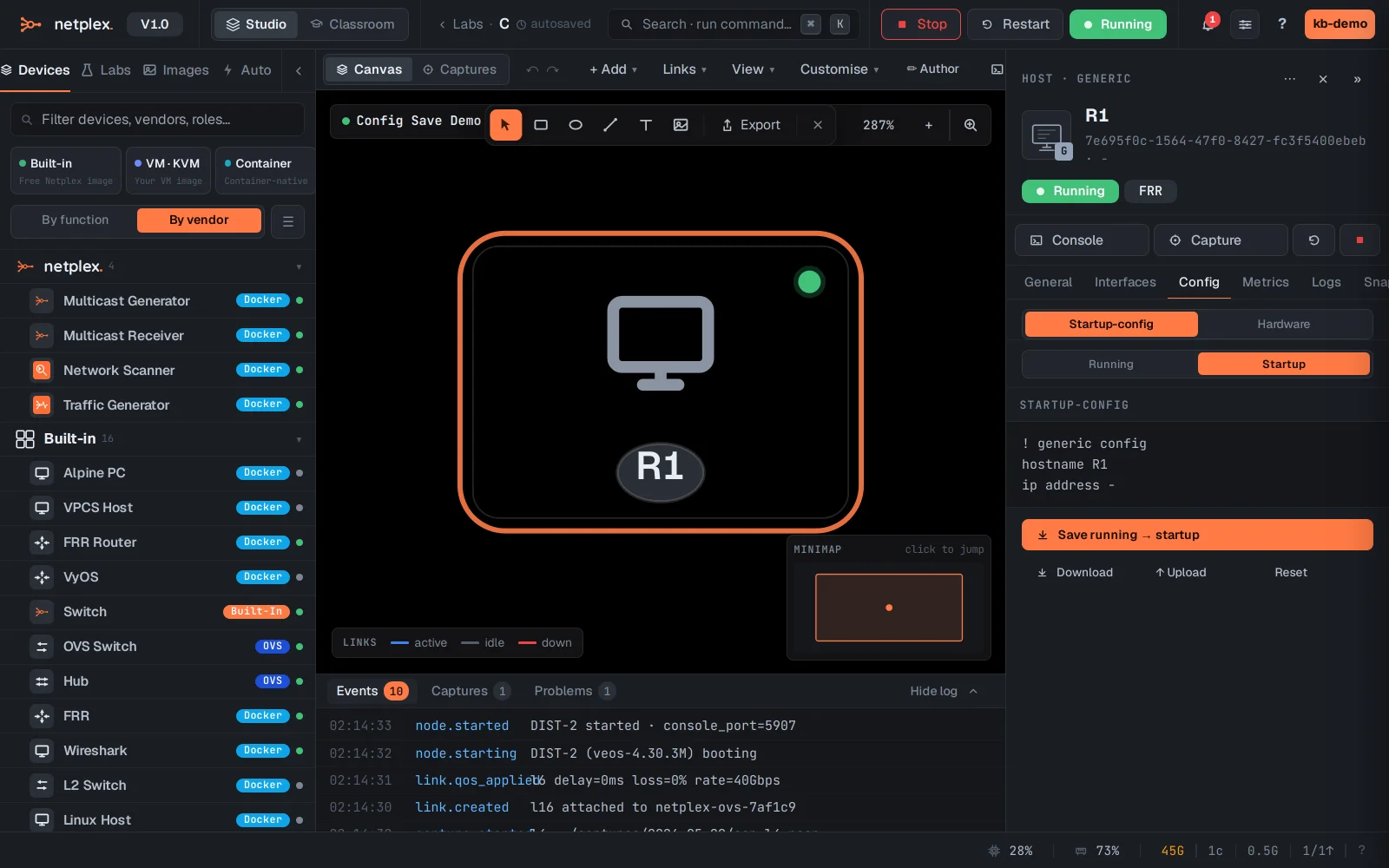The height and width of the screenshot is (868, 1389).
Task: Click Save running to startup button
Action: [1197, 535]
